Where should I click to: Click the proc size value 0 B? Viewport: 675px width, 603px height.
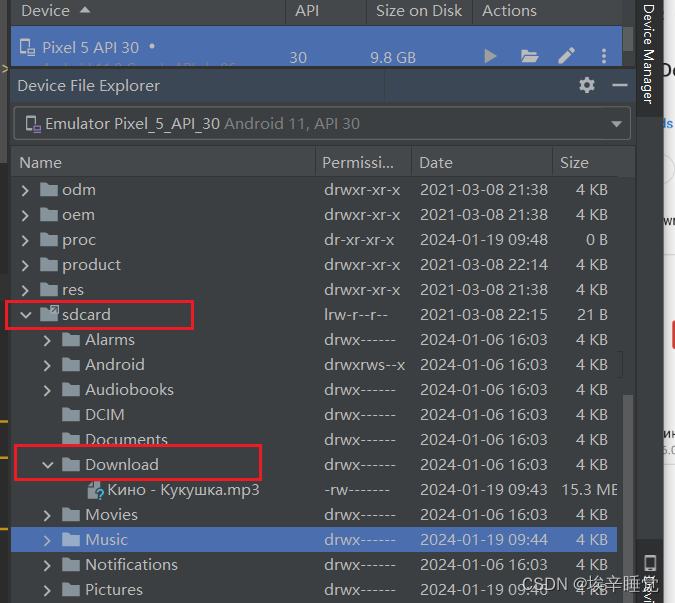pyautogui.click(x=597, y=240)
